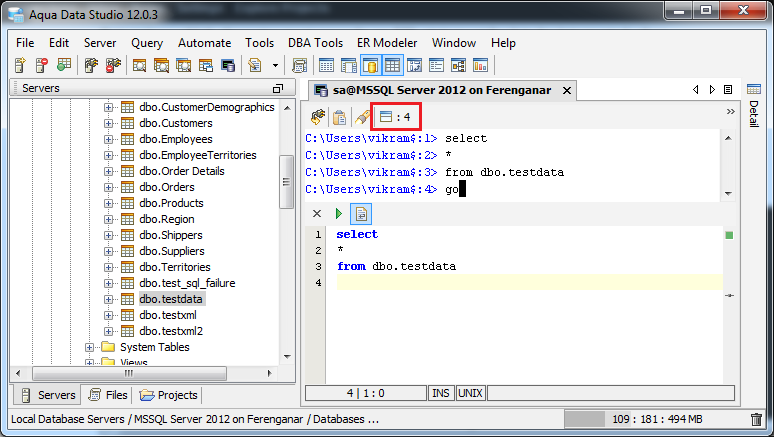Expand the dbo.testdata tree node
774x437 pixels.
click(x=109, y=299)
